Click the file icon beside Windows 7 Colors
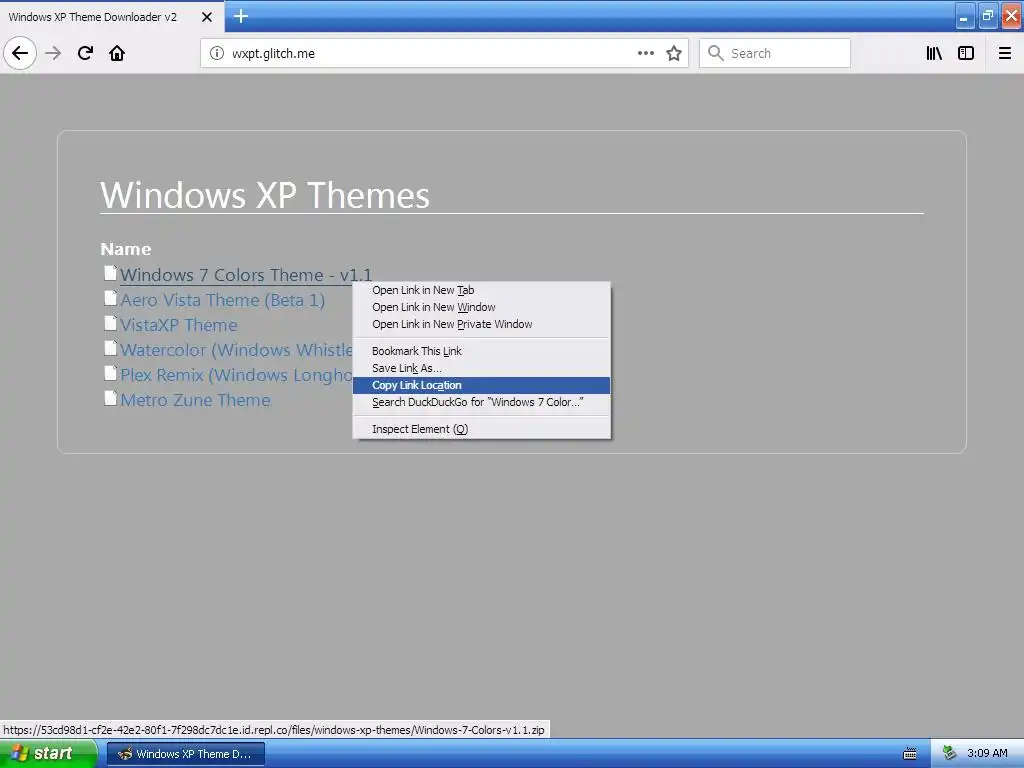 (110, 274)
